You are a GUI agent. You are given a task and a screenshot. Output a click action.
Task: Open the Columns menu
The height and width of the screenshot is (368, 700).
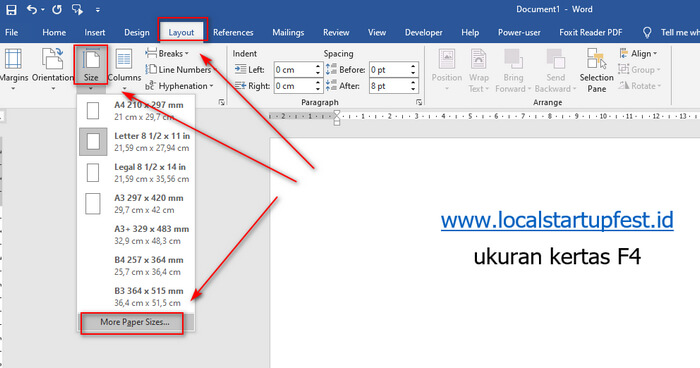(x=124, y=69)
